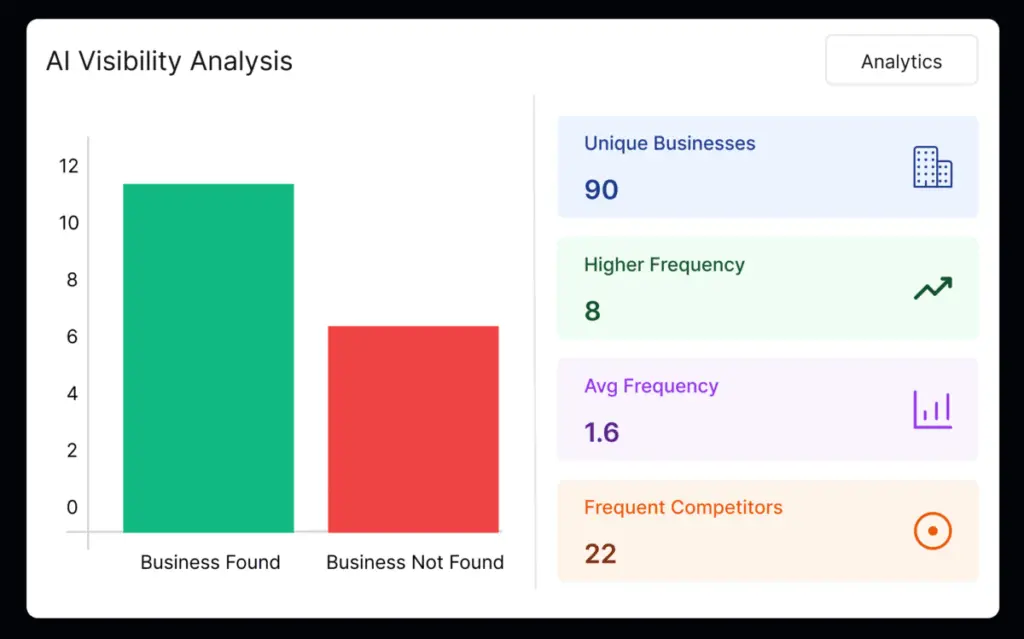This screenshot has height=639, width=1024.
Task: Click the Unique Businesses value showing 90
Action: pos(599,190)
